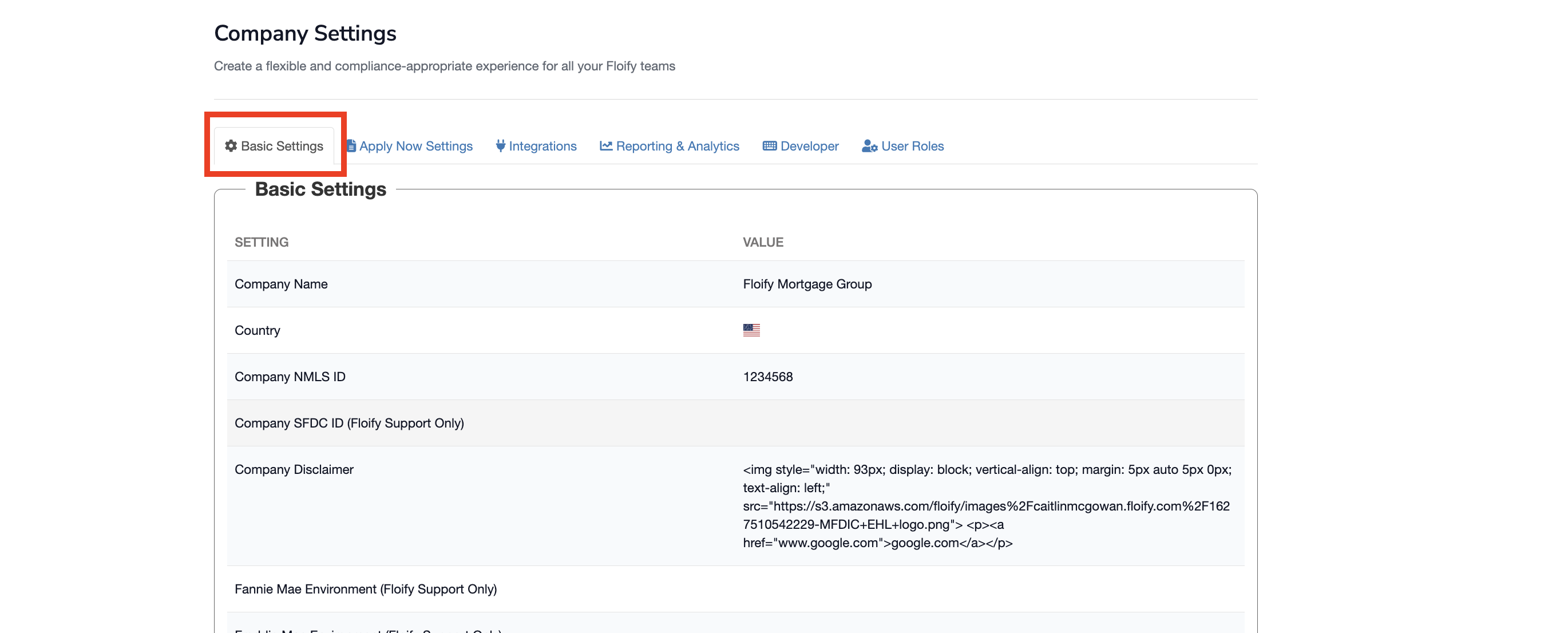
Task: Open the Developer tab
Action: click(x=809, y=146)
